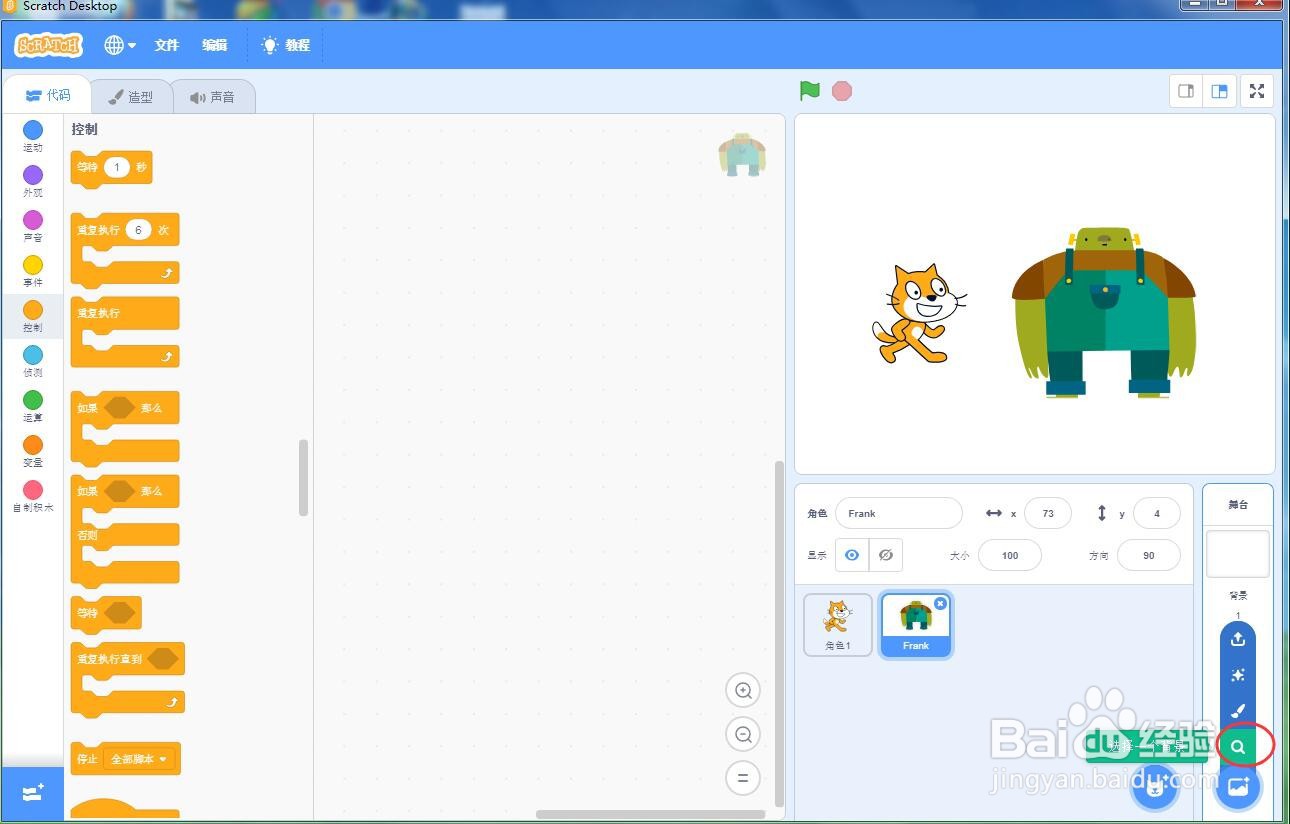Click the green flag to run

click(x=810, y=91)
